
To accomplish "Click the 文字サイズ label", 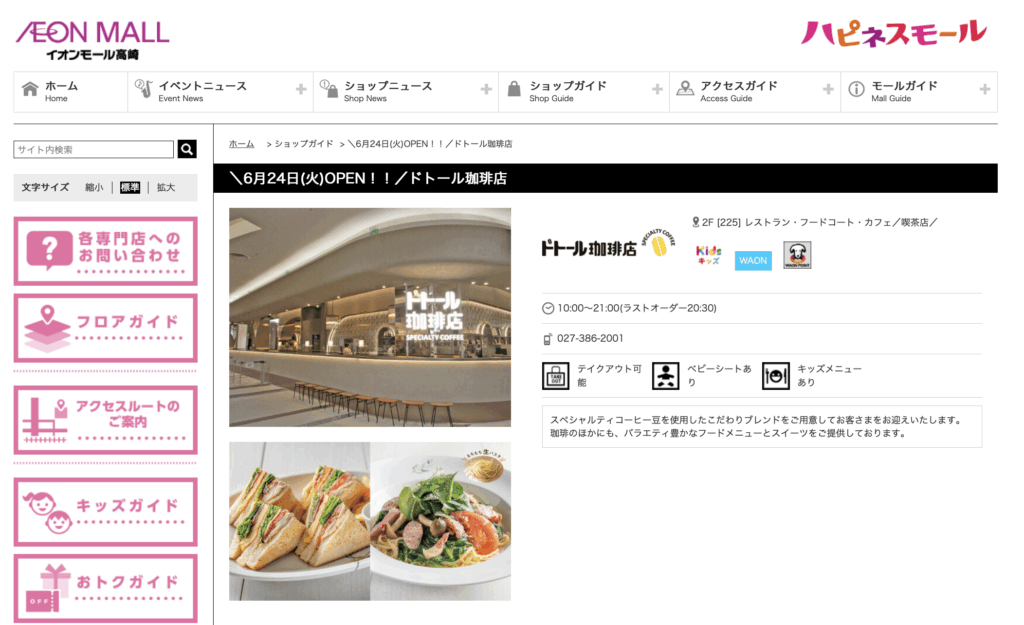I will (x=45, y=187).
